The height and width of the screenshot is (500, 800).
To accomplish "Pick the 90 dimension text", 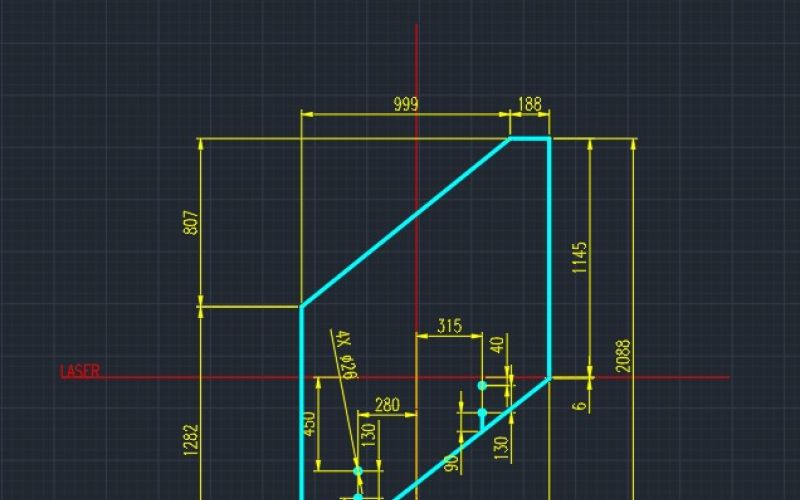I will tap(451, 463).
